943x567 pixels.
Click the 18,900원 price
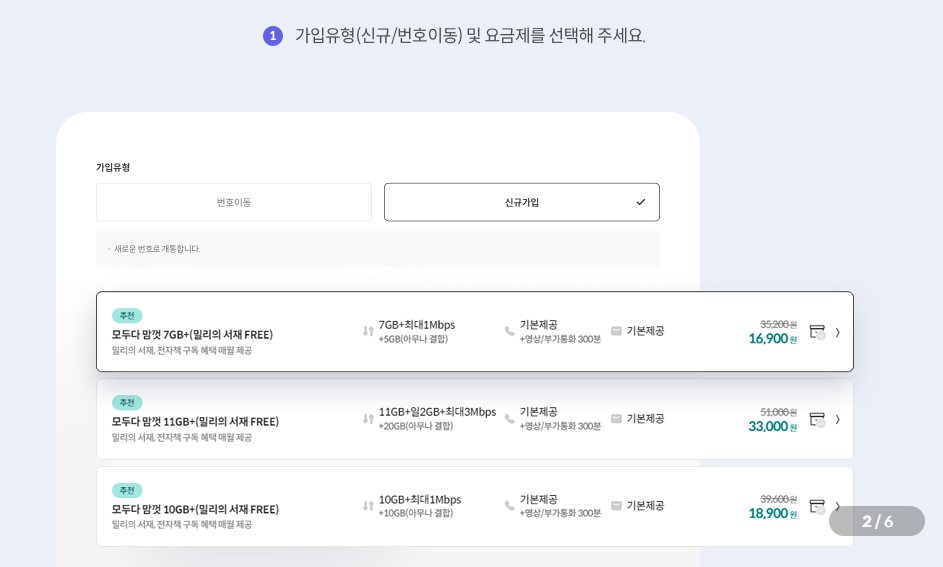coord(773,513)
